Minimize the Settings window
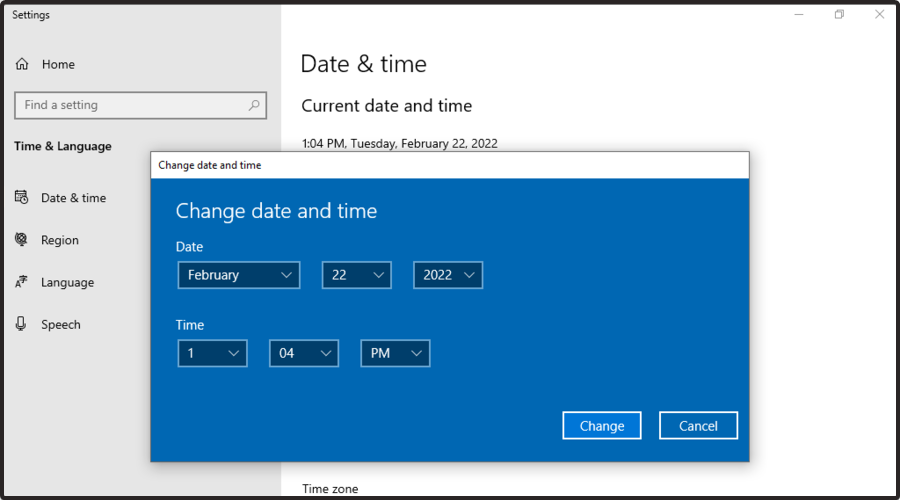 (797, 15)
